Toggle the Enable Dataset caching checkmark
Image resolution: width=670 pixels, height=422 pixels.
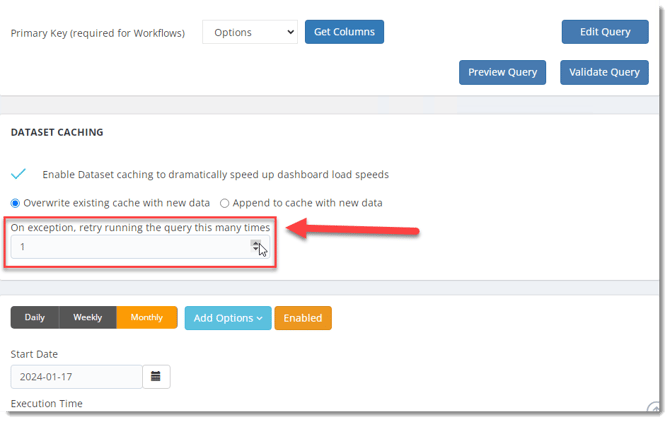20,174
